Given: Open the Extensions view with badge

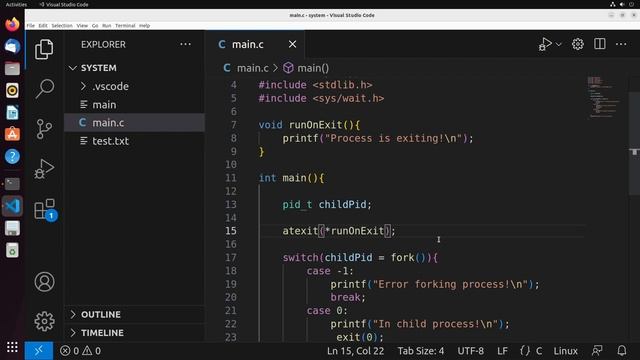Looking at the screenshot, I should coord(45,209).
